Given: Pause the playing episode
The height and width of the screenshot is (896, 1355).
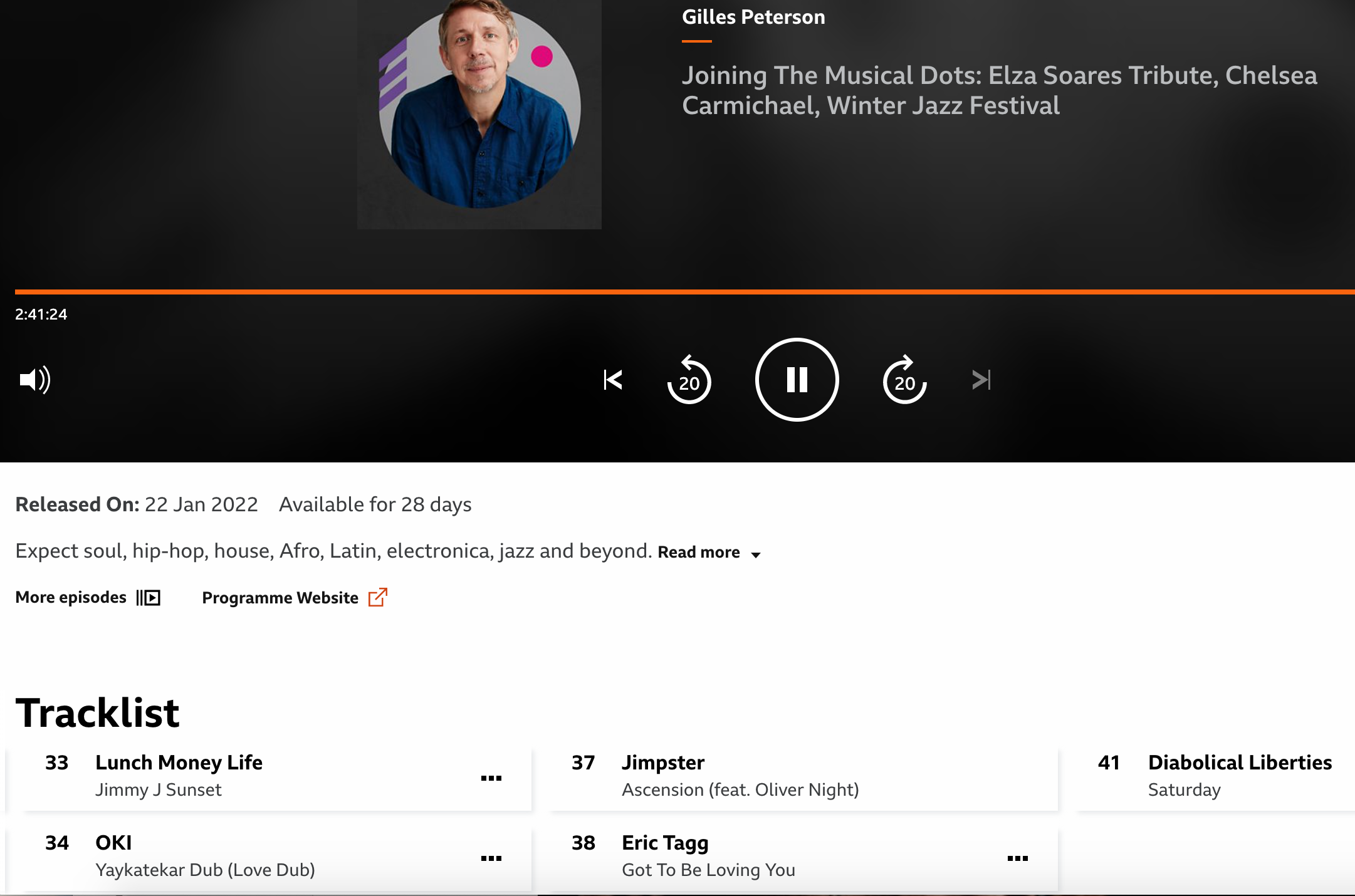Looking at the screenshot, I should click(x=797, y=380).
